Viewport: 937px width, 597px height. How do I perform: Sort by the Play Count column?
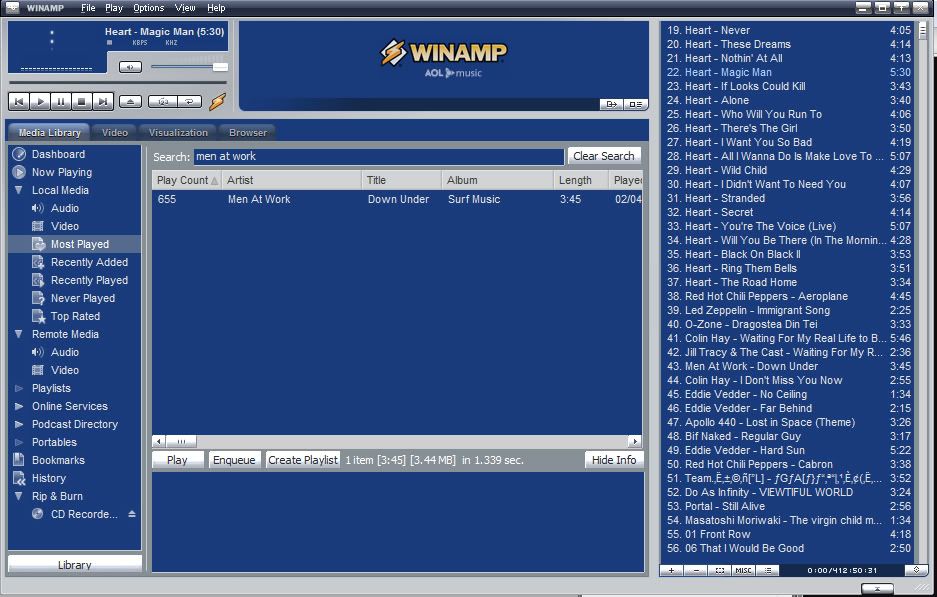pyautogui.click(x=186, y=180)
